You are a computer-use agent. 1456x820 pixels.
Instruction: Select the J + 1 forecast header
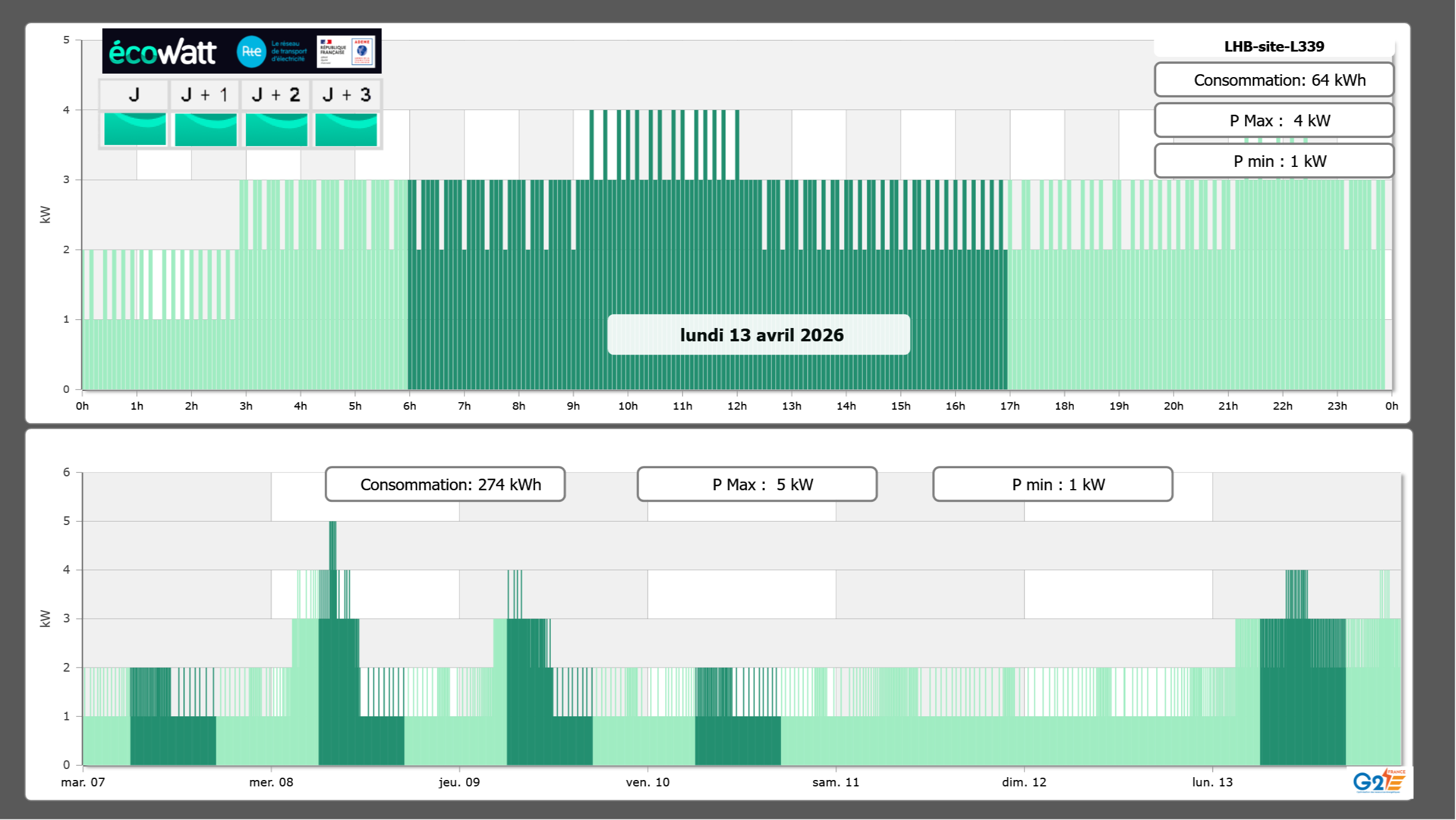point(204,94)
